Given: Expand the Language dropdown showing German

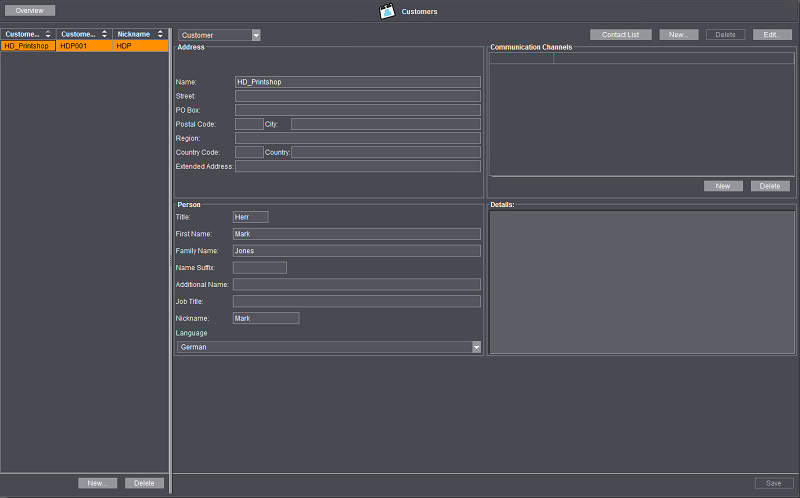Looking at the screenshot, I should click(476, 347).
